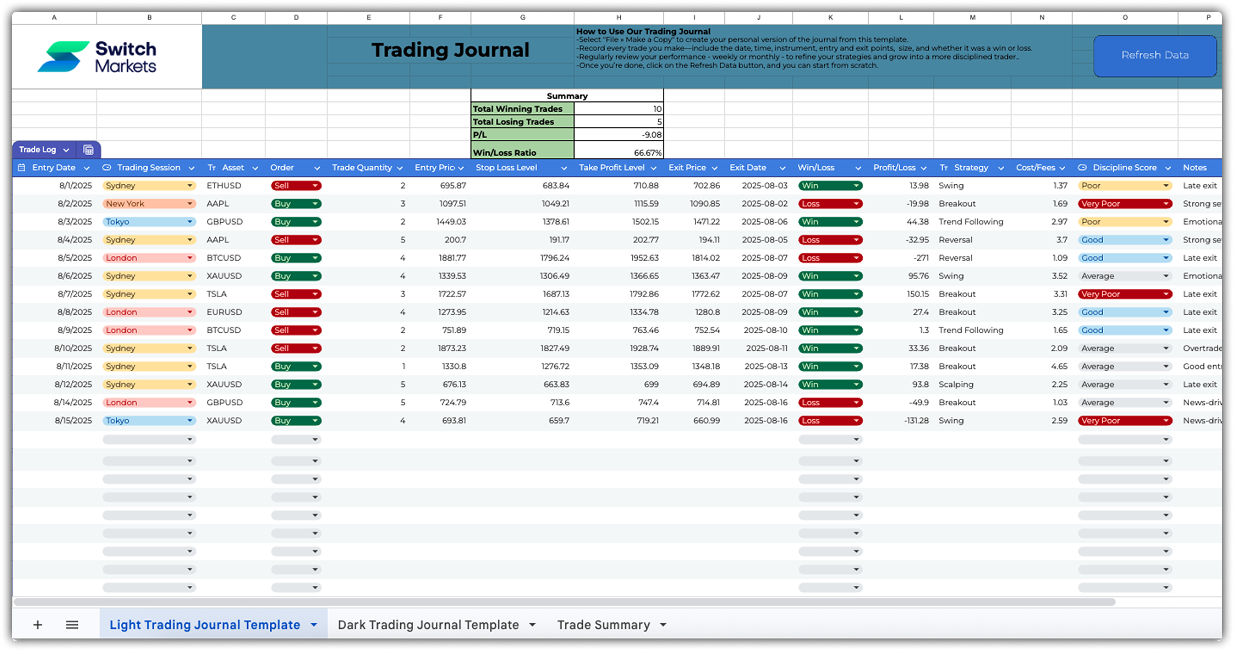Click the add new sheet plus icon

pyautogui.click(x=38, y=625)
